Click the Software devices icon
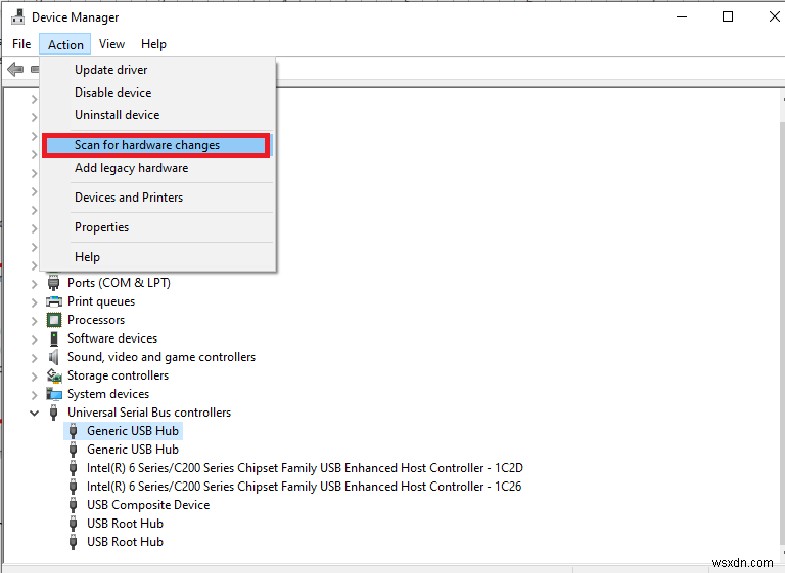 point(54,338)
